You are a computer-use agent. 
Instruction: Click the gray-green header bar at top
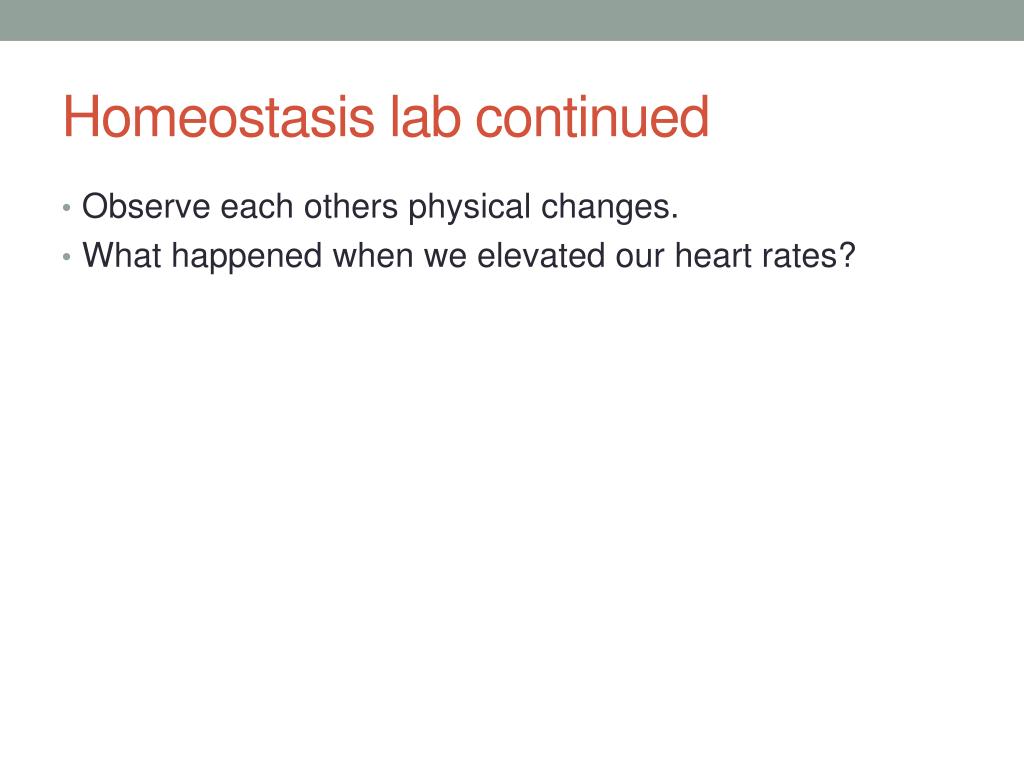coord(512,20)
